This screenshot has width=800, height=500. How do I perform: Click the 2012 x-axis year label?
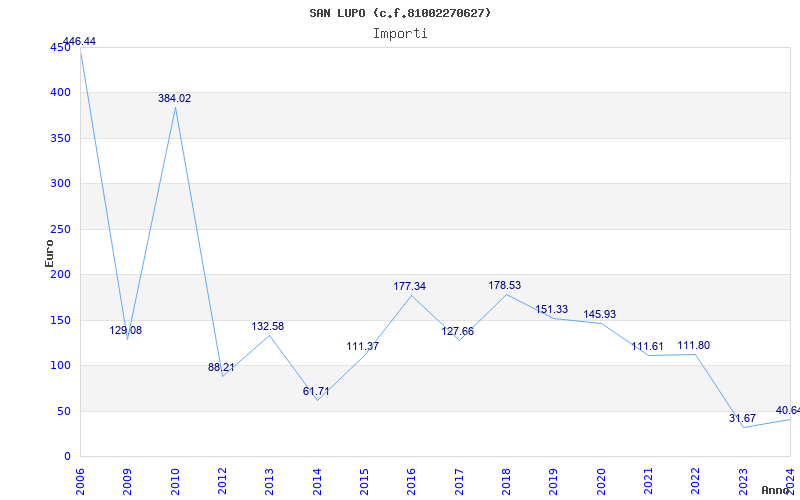pos(222,482)
